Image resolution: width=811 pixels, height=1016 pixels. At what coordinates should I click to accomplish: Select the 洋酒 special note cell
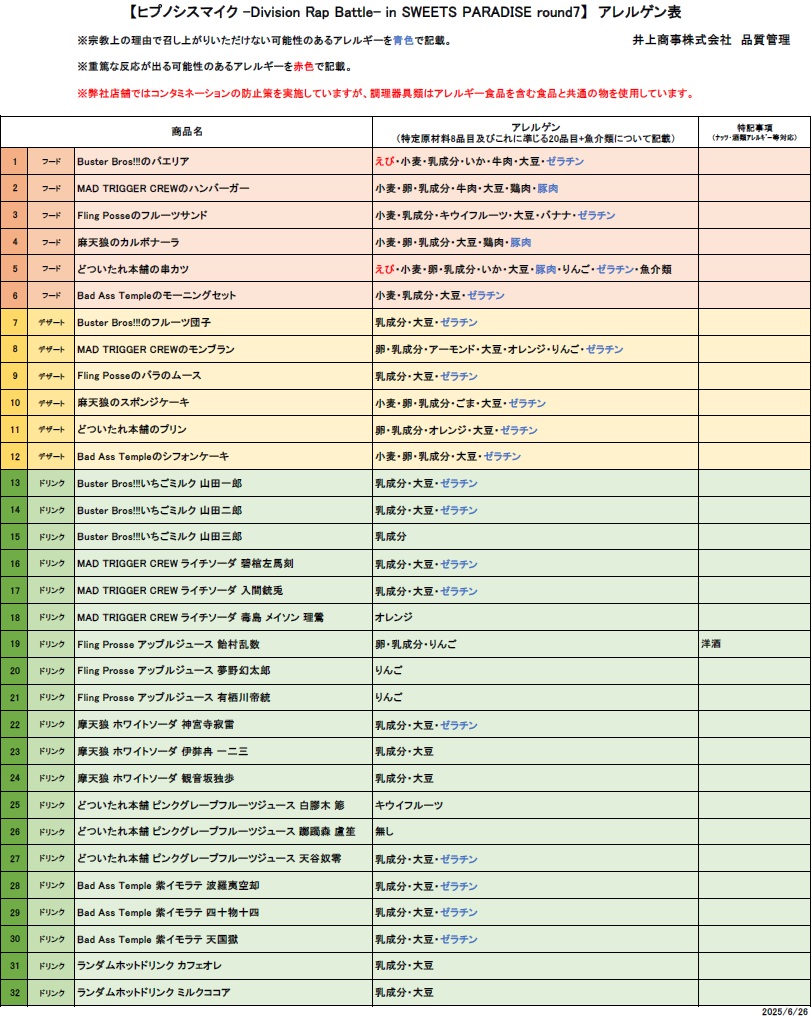click(754, 644)
